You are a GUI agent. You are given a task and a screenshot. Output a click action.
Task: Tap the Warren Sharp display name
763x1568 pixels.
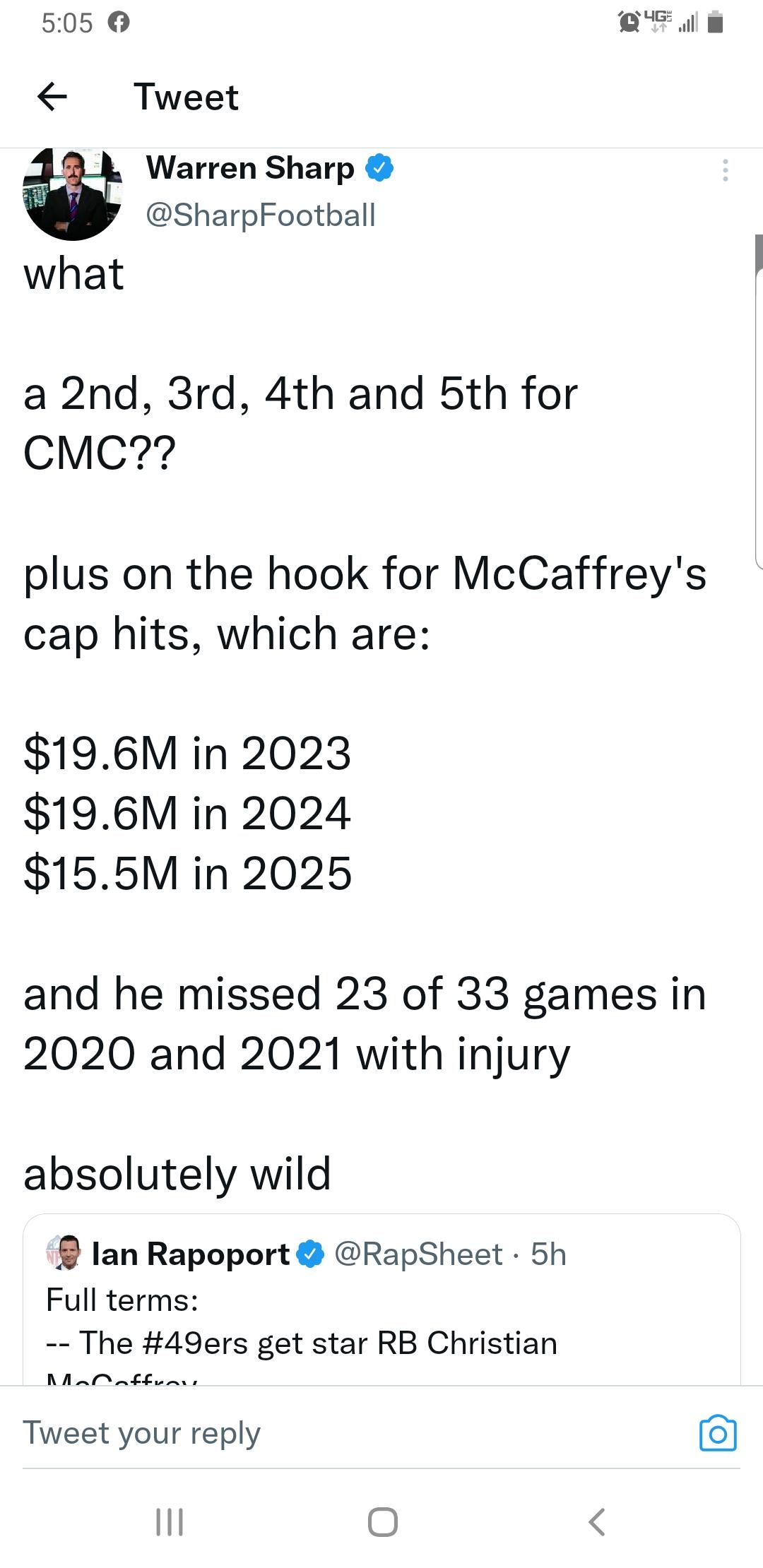point(250,168)
